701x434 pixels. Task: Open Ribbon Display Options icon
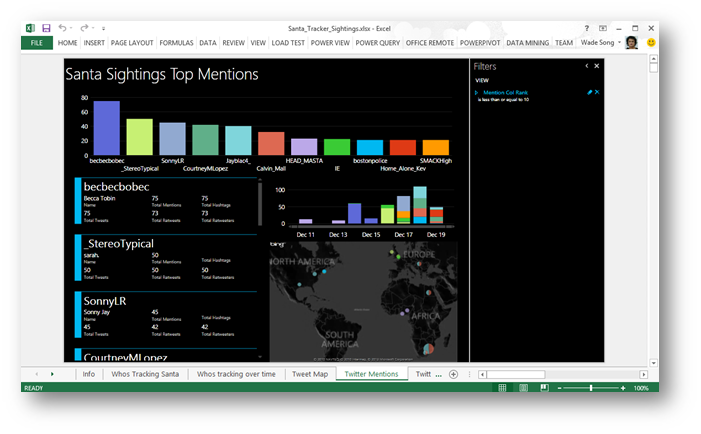click(603, 28)
